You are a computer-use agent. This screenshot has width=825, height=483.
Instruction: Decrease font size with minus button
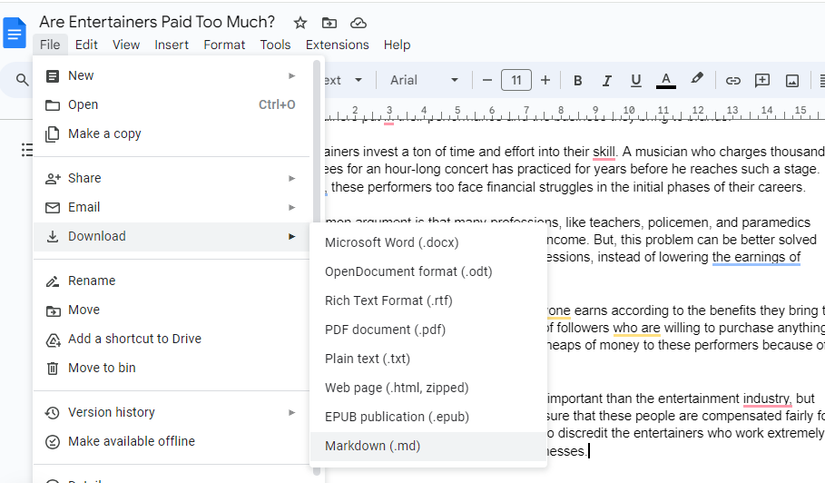pos(487,80)
